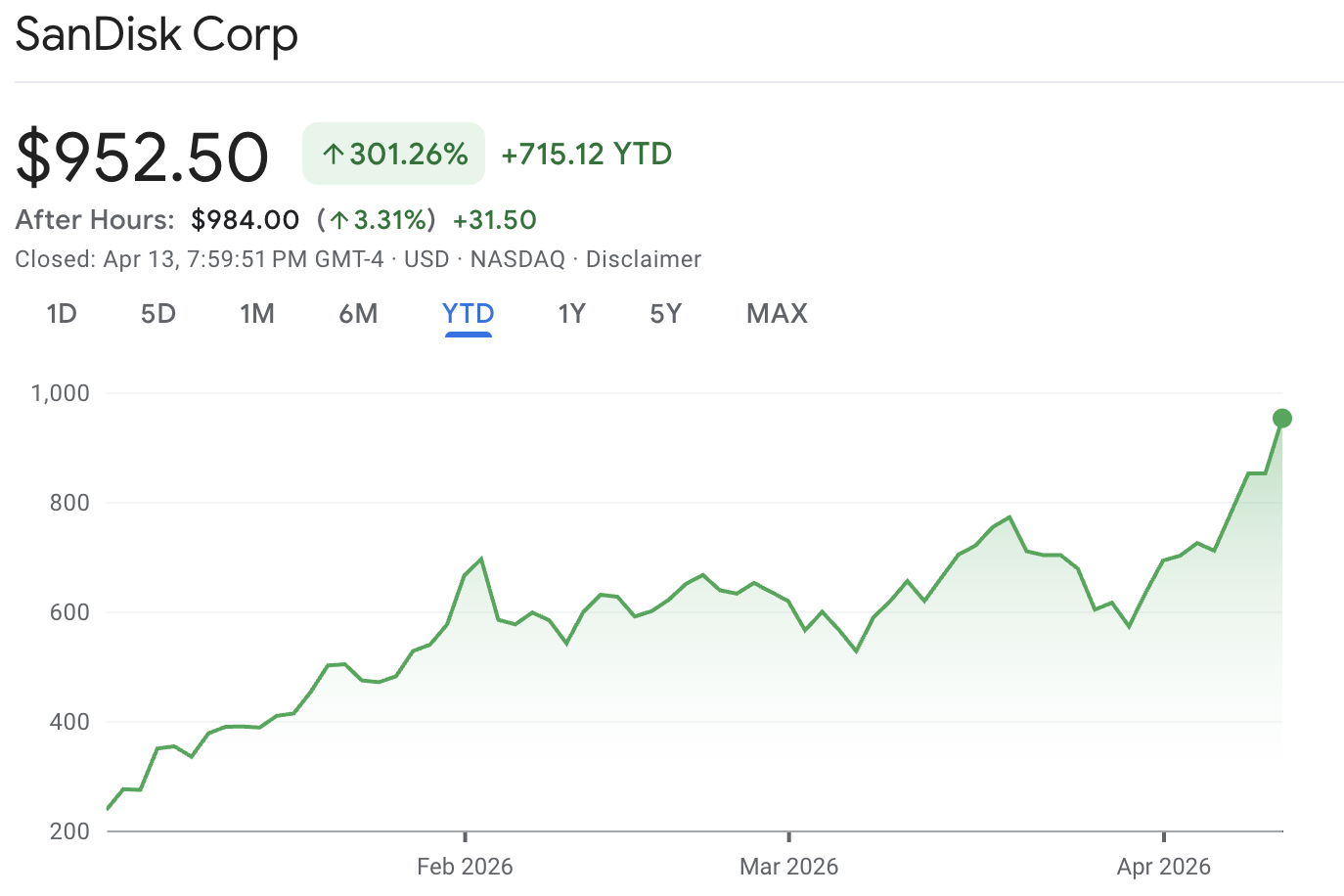Click the $952.50 current price
Screen dimensions: 1344x896
click(142, 157)
